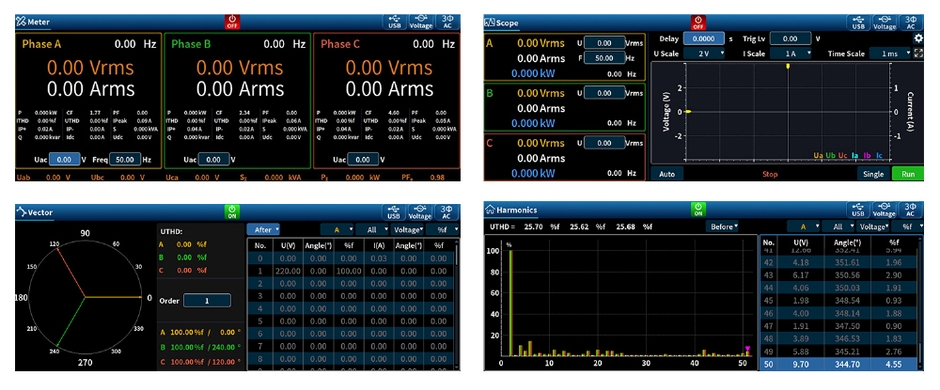
Task: Click the USB icon in Meter panel
Action: pyautogui.click(x=394, y=23)
